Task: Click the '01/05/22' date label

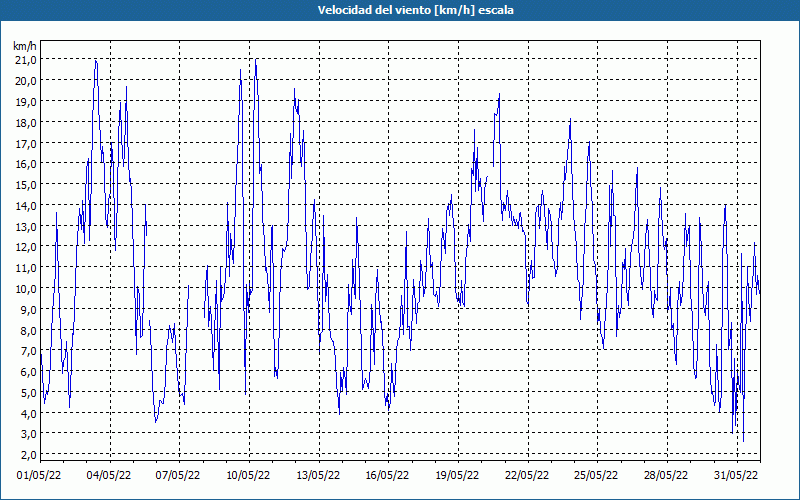Action: [x=39, y=476]
